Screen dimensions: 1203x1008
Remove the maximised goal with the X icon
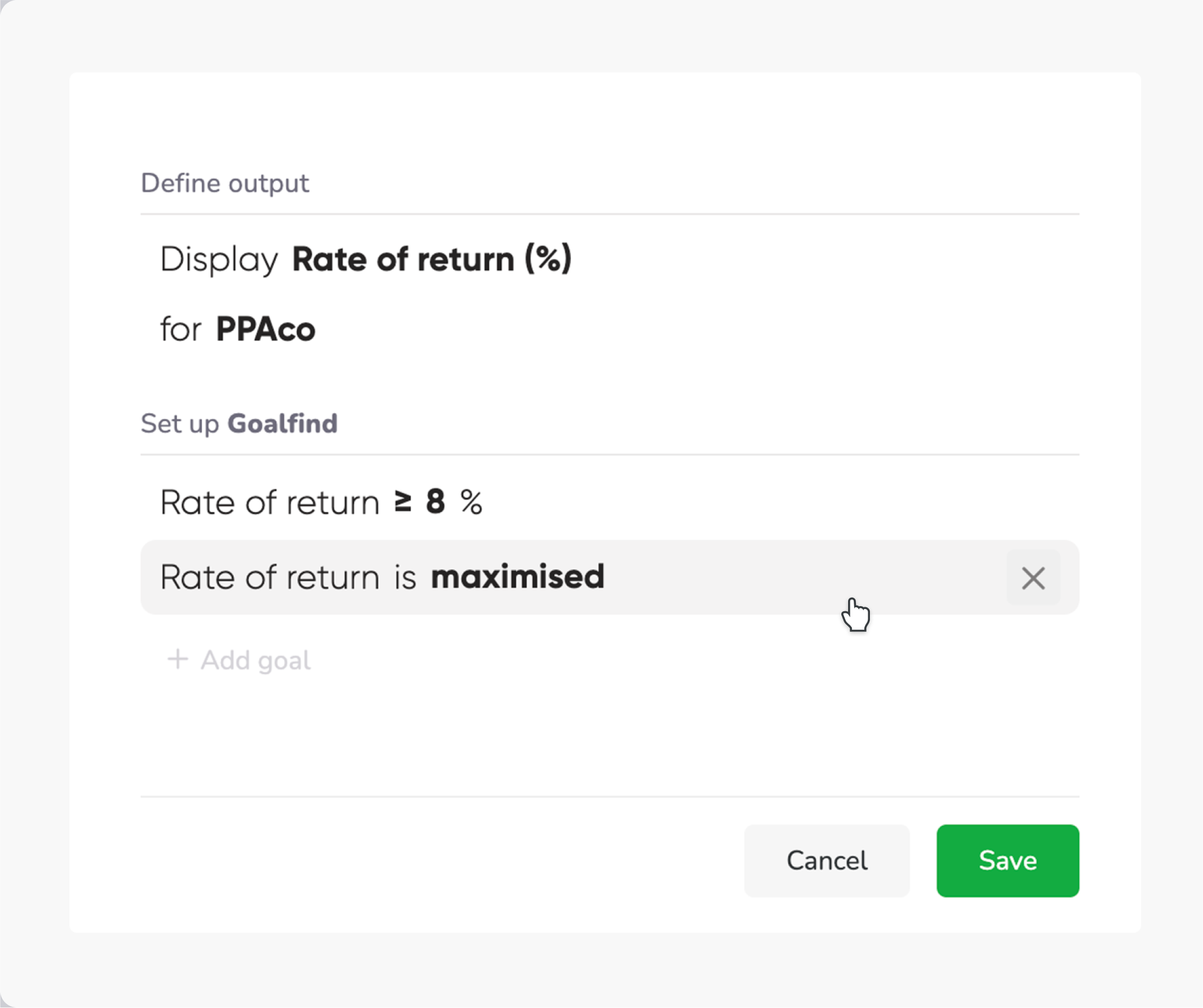(1033, 578)
